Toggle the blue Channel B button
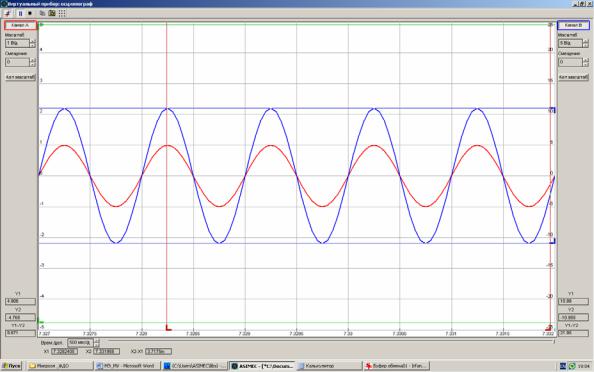Image resolution: width=594 pixels, height=372 pixels. click(573, 25)
